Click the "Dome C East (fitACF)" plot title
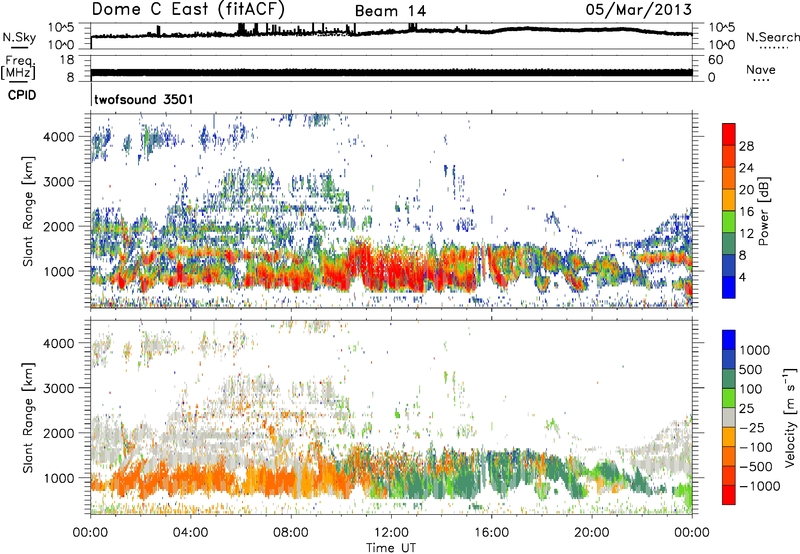This screenshot has width=800, height=554. click(188, 9)
